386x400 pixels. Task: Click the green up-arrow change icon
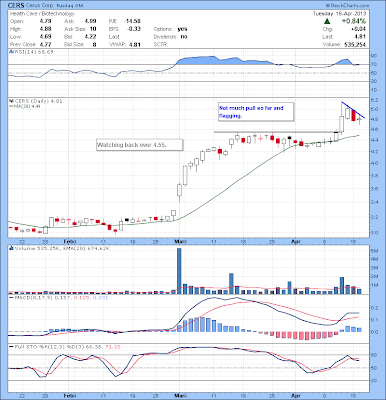(328, 21)
